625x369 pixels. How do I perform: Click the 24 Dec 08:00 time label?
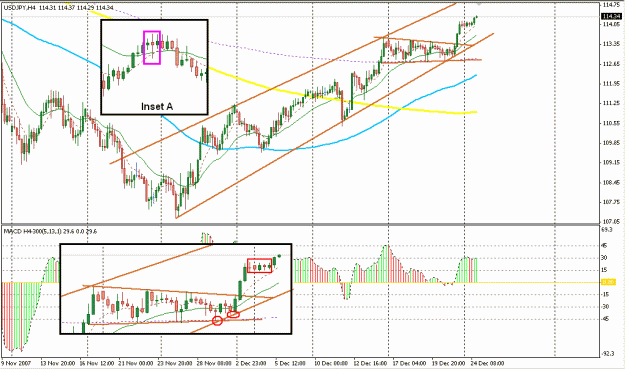[486, 363]
